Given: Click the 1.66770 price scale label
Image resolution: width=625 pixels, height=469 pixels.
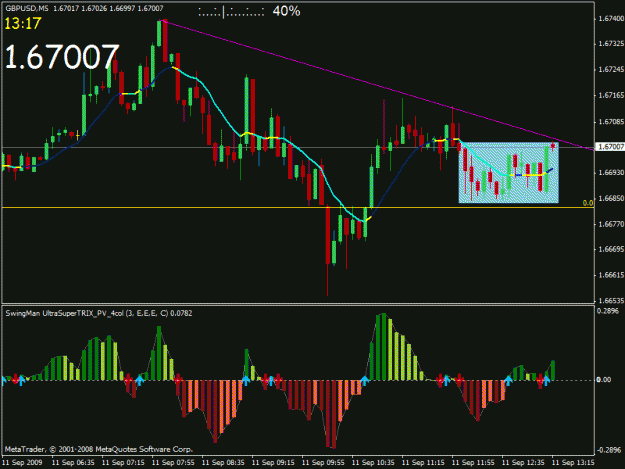Looking at the screenshot, I should (x=611, y=224).
